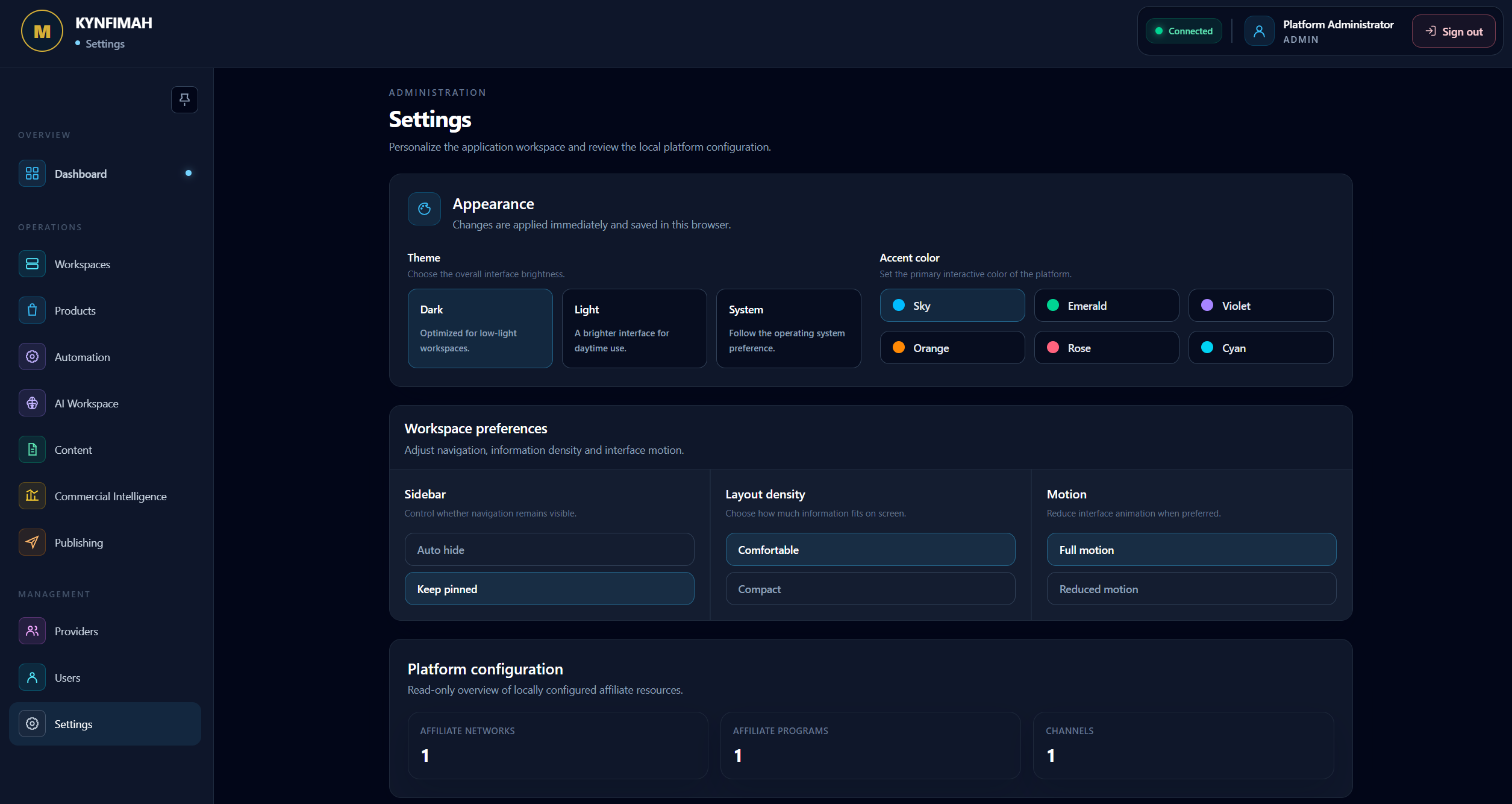Click the Content document icon
This screenshot has width=1512, height=804.
[x=32, y=450]
